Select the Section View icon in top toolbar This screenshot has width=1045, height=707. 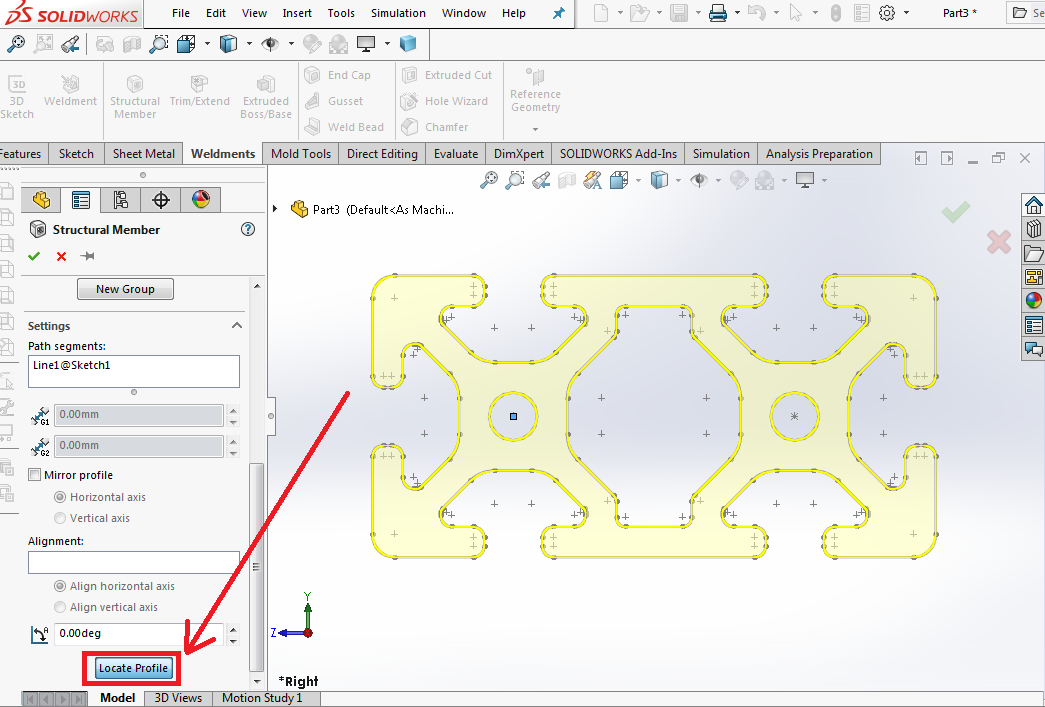[x=132, y=45]
